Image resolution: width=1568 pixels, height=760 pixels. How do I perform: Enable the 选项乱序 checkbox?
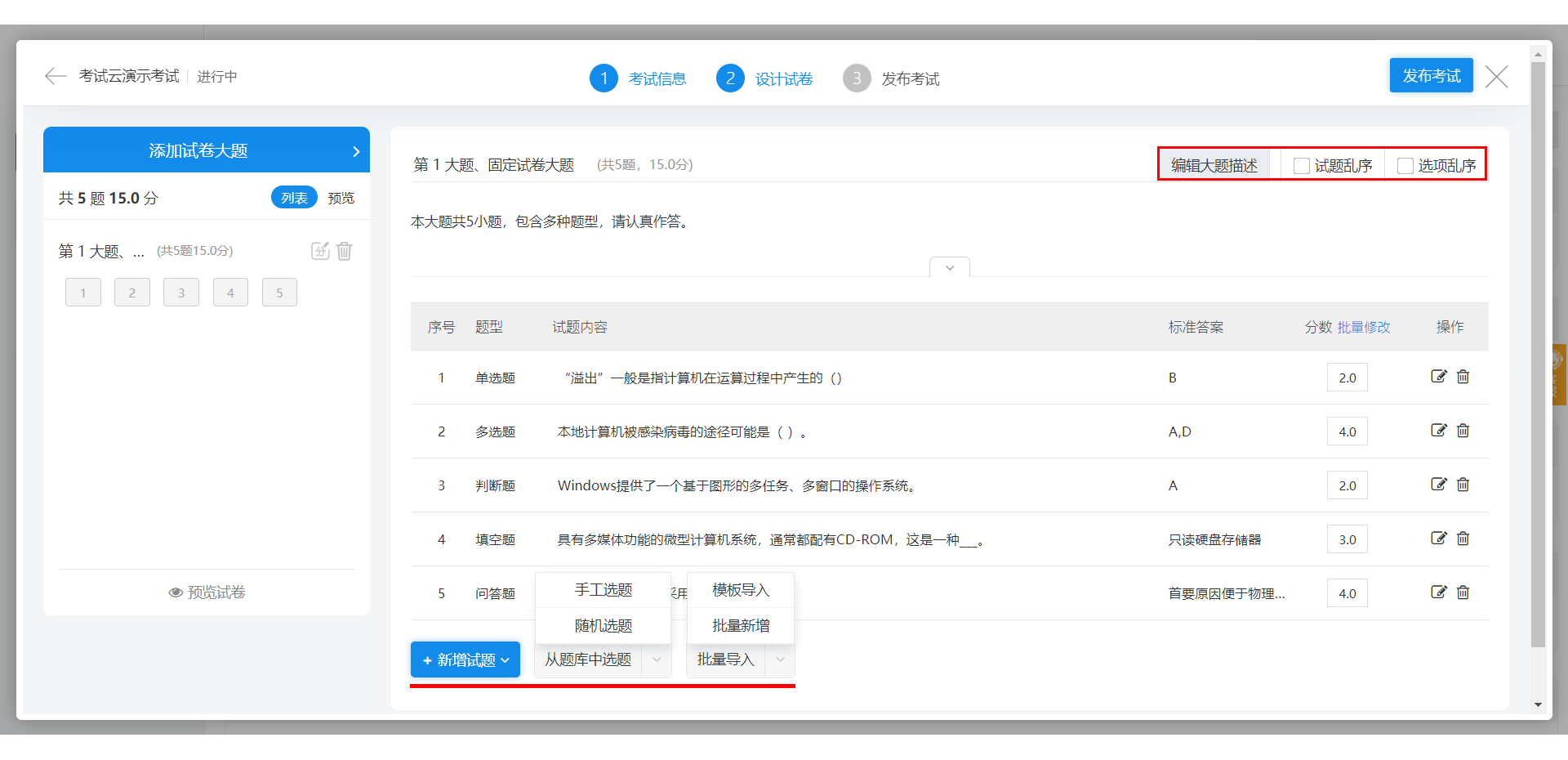1405,166
